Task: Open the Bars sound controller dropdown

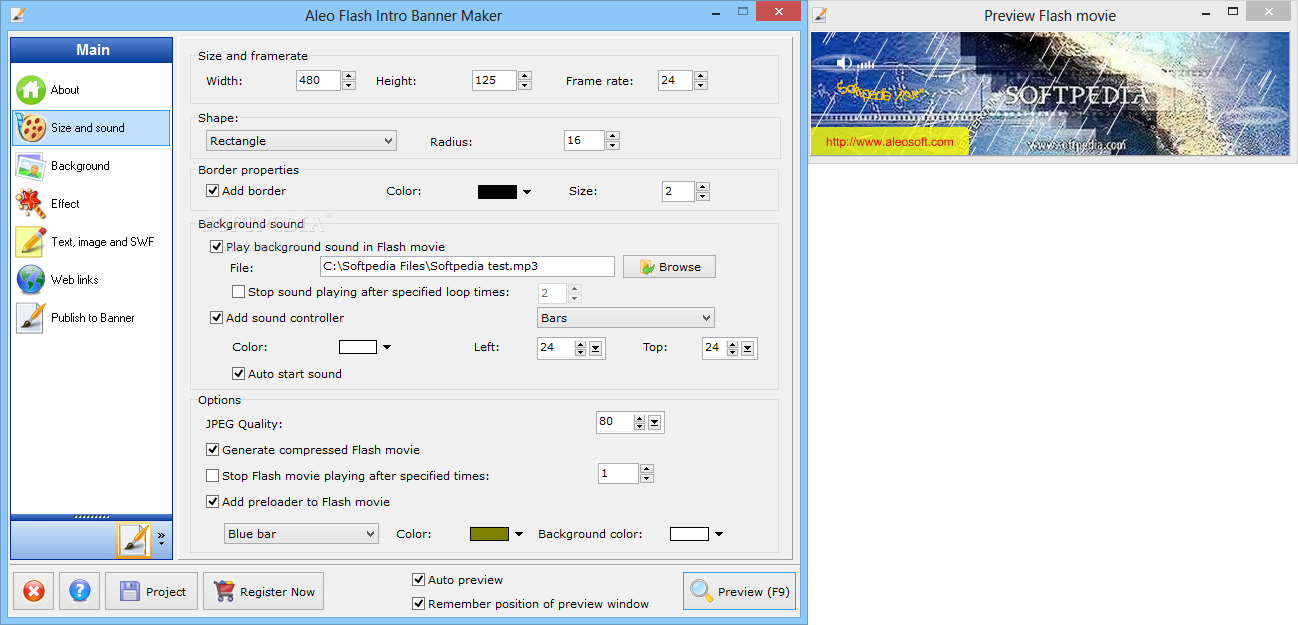Action: click(x=626, y=318)
